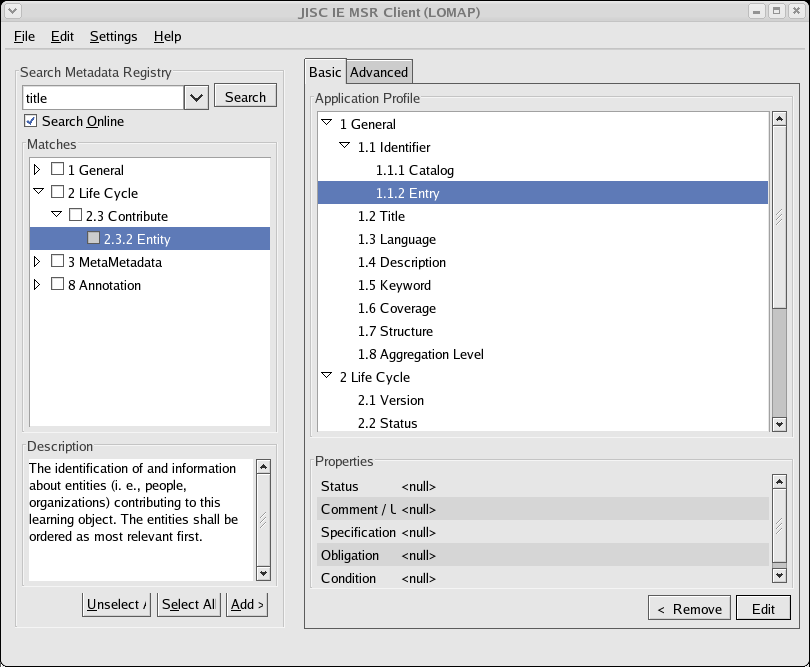Collapse the '2.3 Contribute' match node
The width and height of the screenshot is (810, 667).
click(57, 214)
